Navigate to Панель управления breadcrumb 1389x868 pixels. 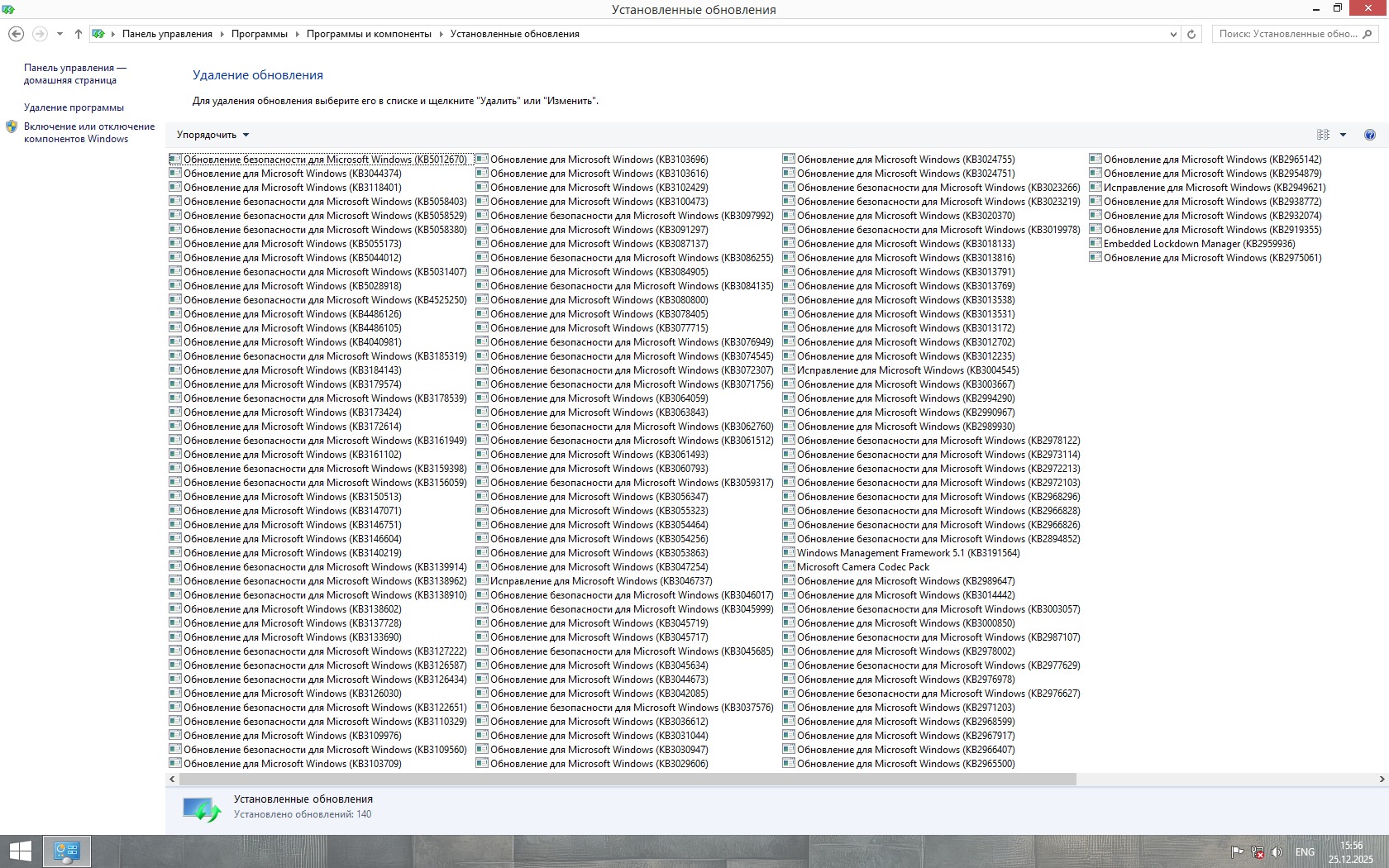167,34
